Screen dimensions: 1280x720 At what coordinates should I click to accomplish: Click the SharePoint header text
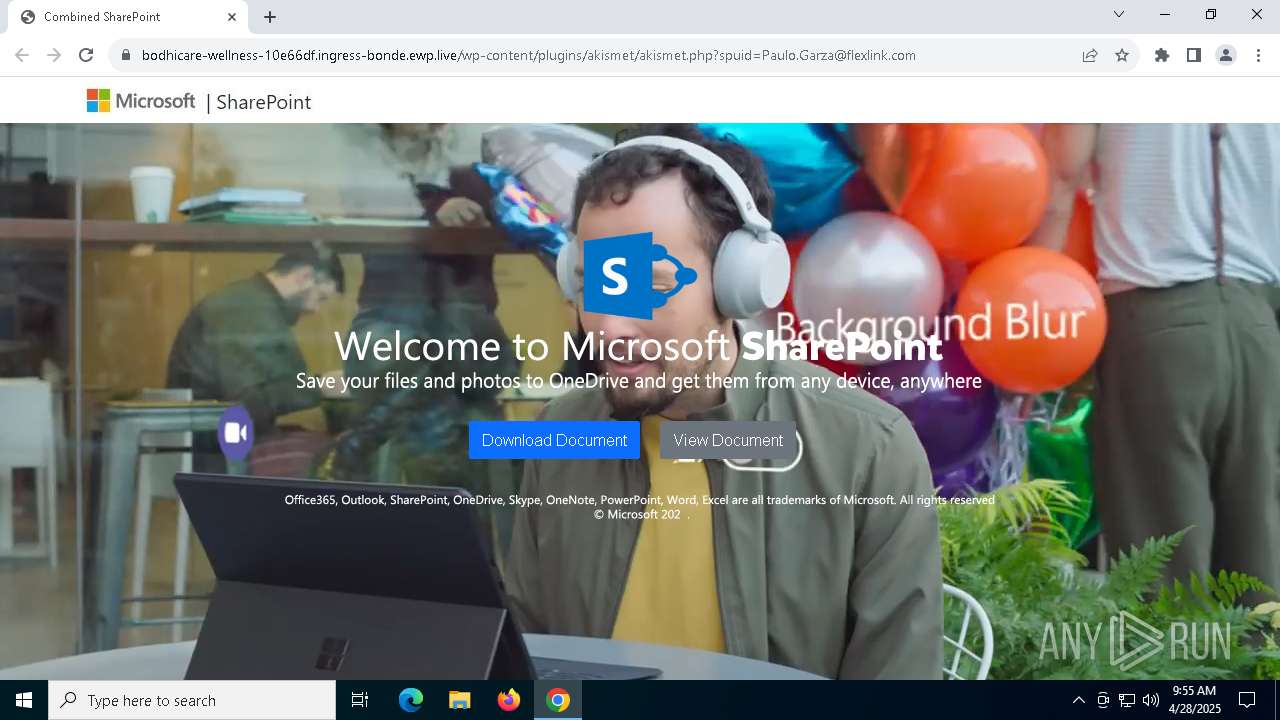click(263, 102)
